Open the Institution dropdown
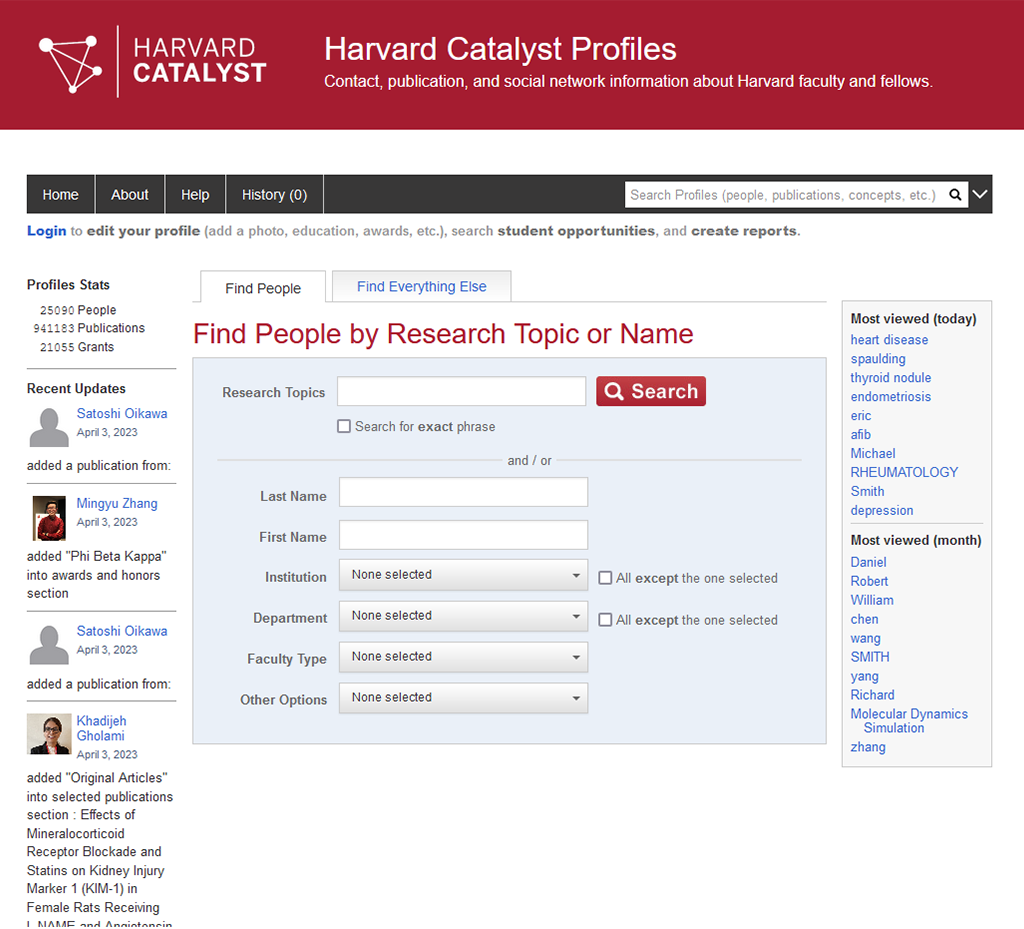1024x929 pixels. (463, 576)
